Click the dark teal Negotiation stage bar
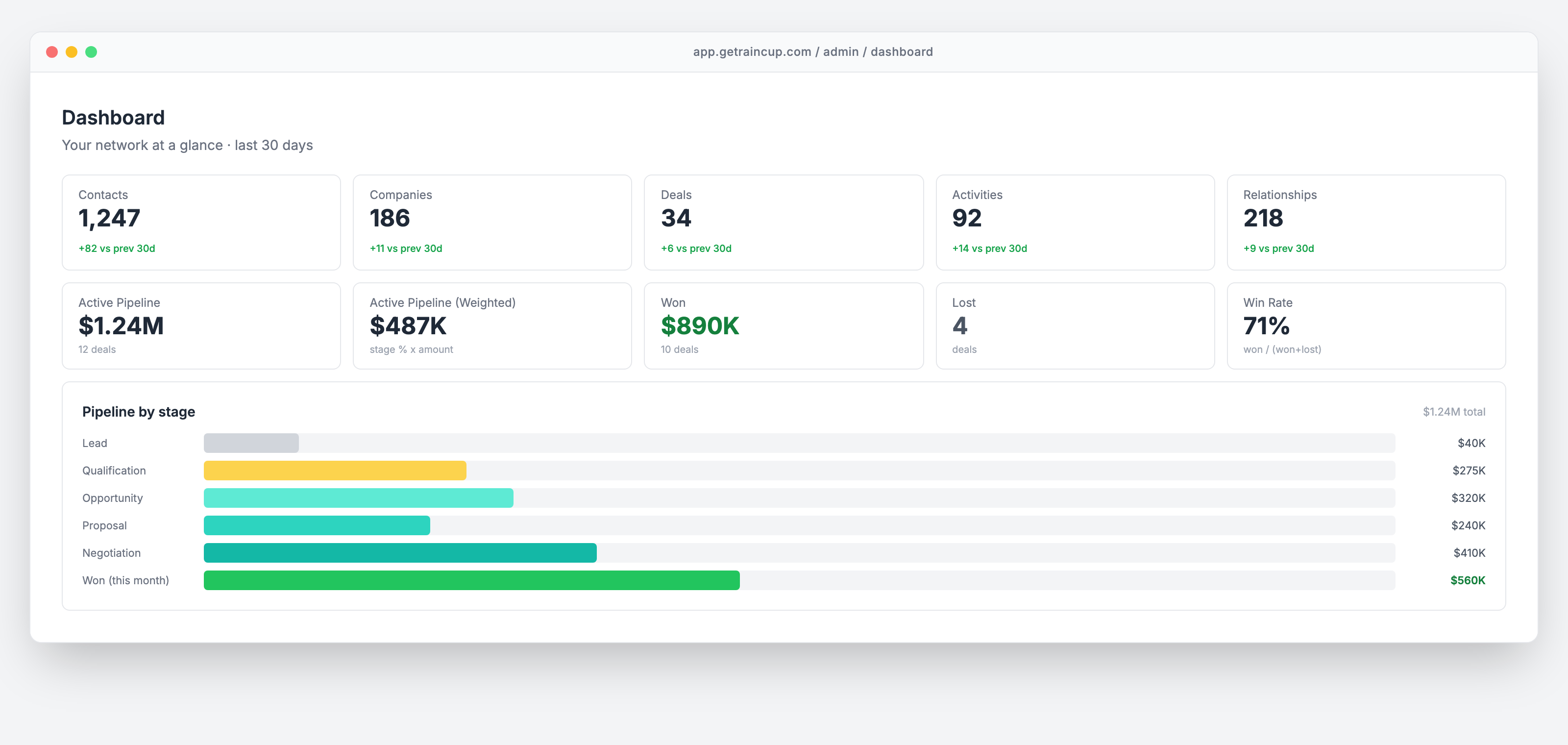The image size is (1568, 745). tap(400, 553)
